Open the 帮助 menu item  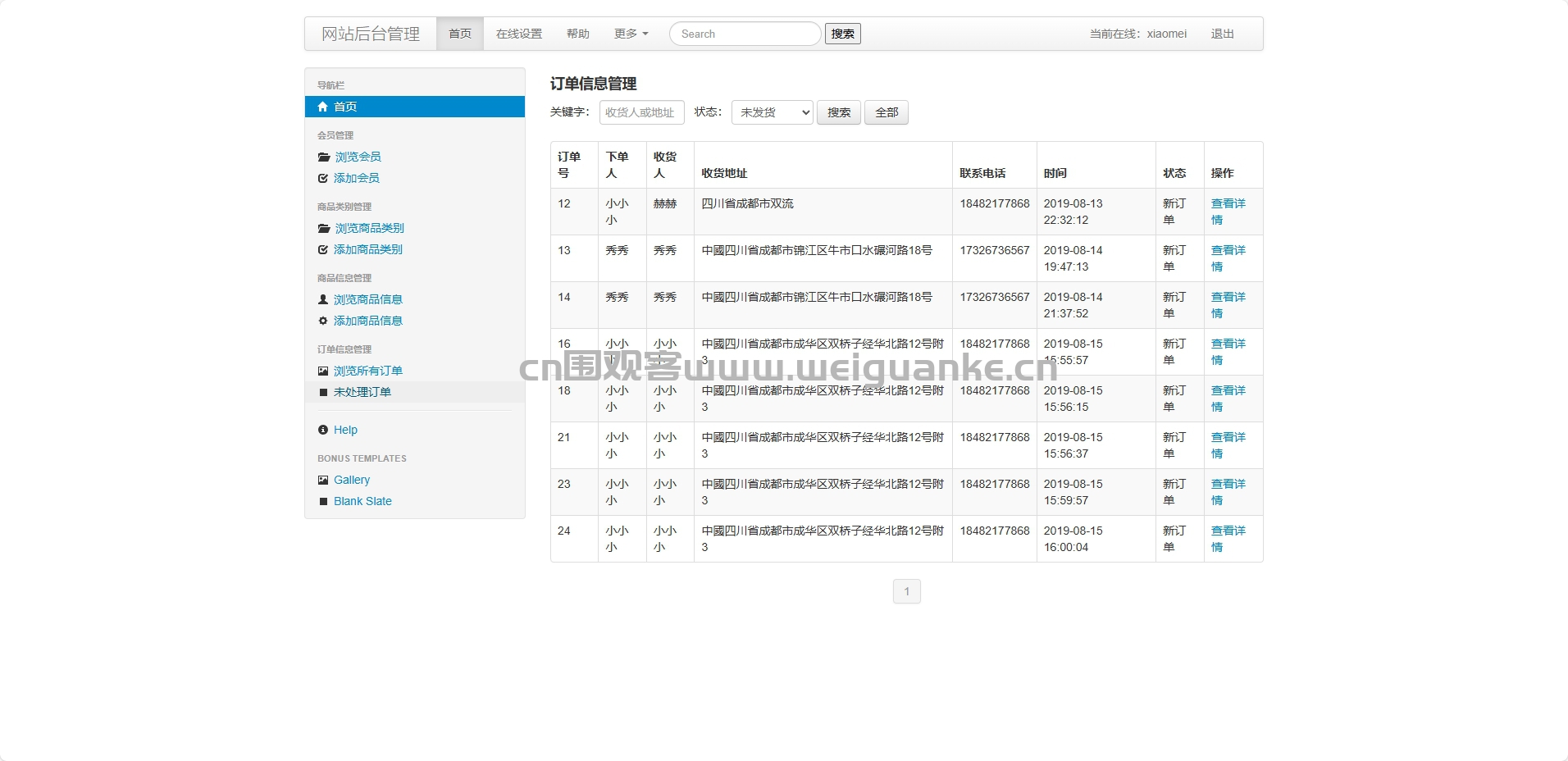[578, 34]
